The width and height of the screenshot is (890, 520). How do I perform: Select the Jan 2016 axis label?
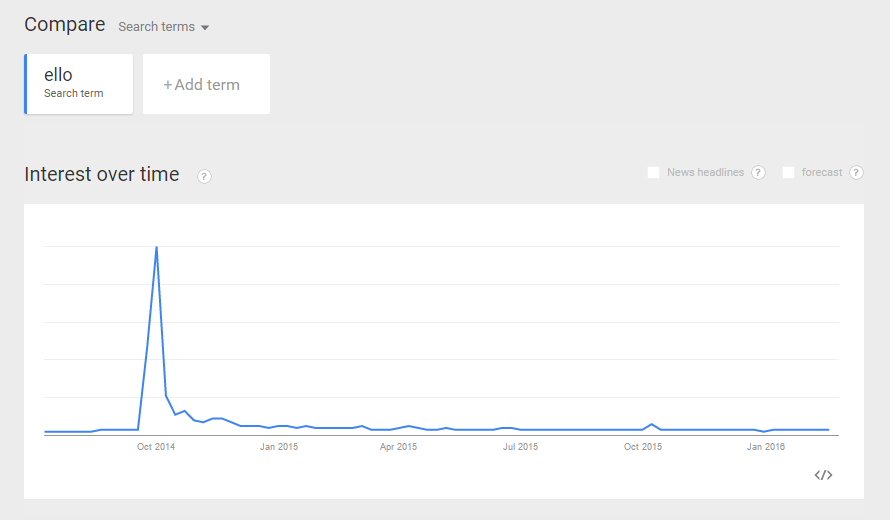click(x=766, y=447)
